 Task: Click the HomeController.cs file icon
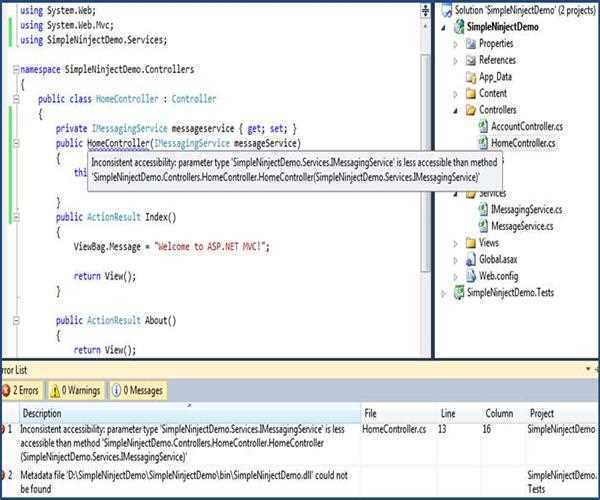click(482, 143)
